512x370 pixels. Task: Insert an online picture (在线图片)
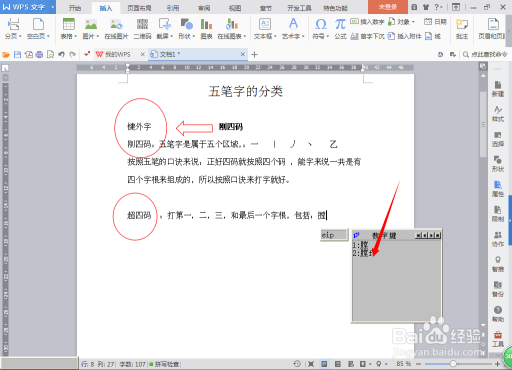116,29
